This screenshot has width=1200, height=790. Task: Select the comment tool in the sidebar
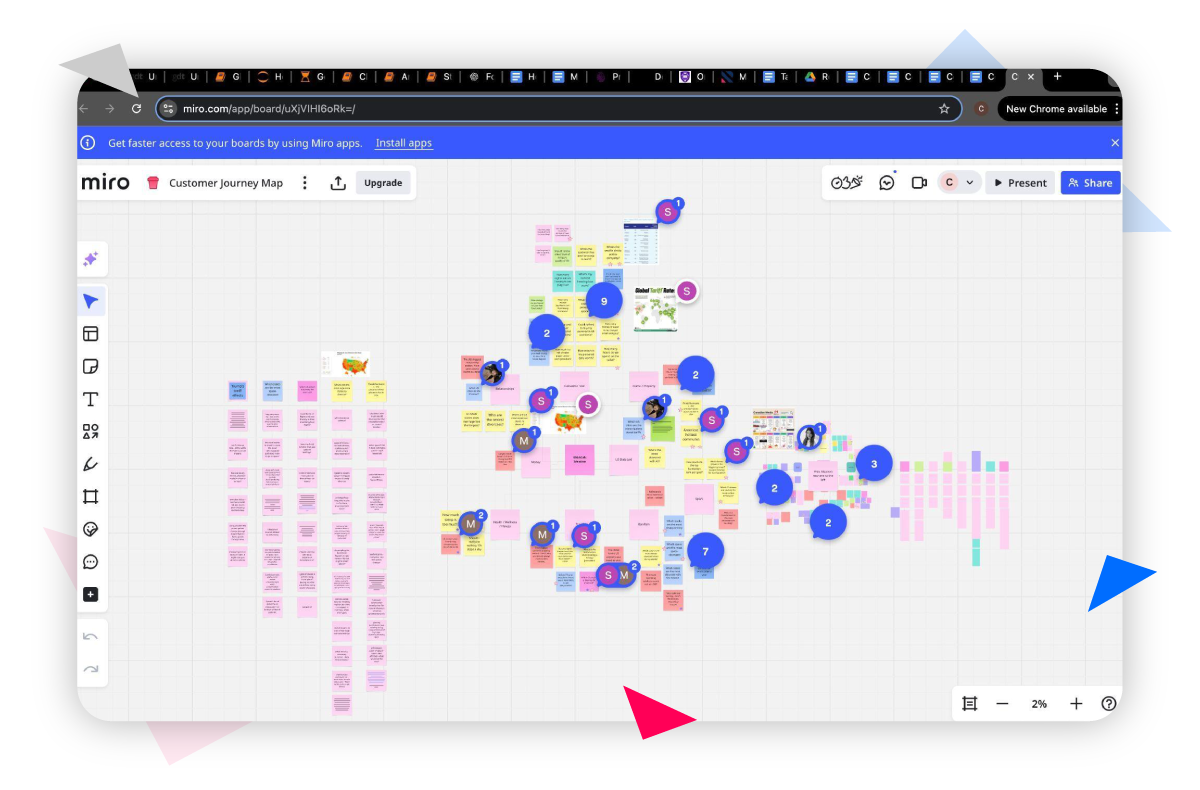point(91,562)
